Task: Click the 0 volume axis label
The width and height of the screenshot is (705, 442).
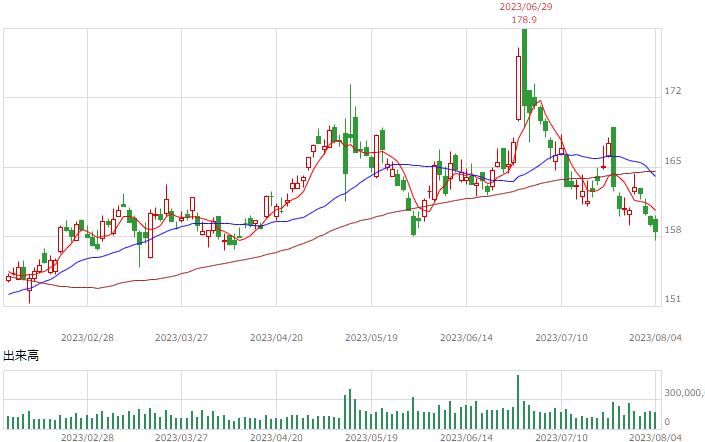Action: [667, 422]
